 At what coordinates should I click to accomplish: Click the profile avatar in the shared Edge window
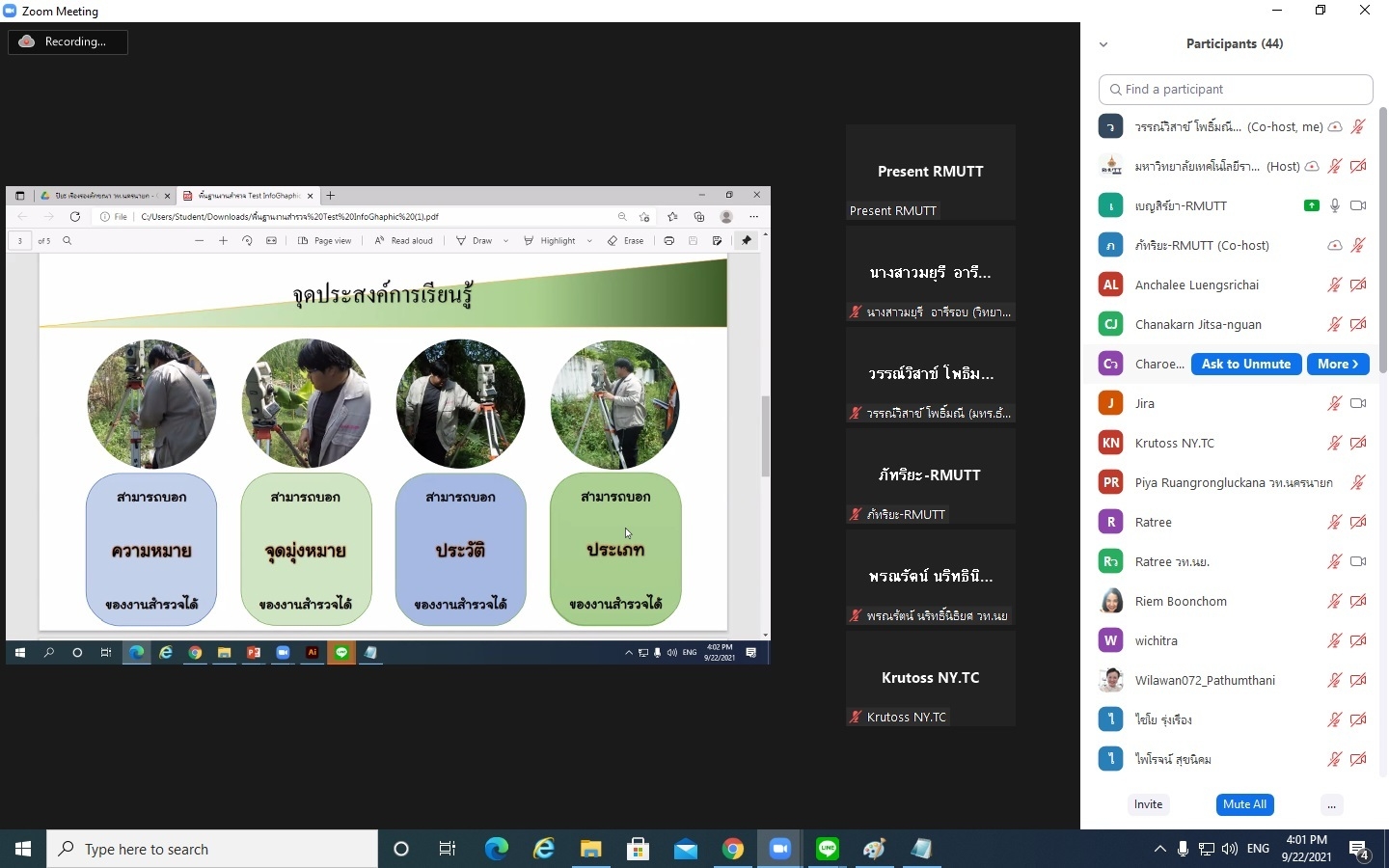point(726,217)
